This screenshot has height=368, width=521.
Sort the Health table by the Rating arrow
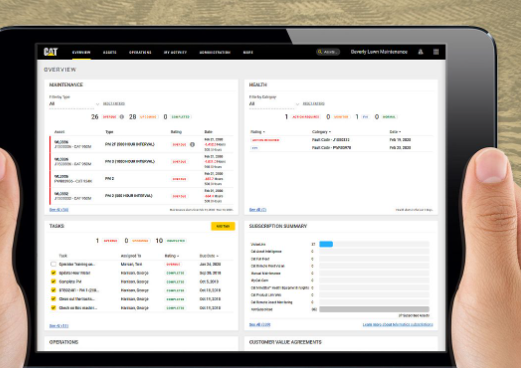tap(264, 132)
